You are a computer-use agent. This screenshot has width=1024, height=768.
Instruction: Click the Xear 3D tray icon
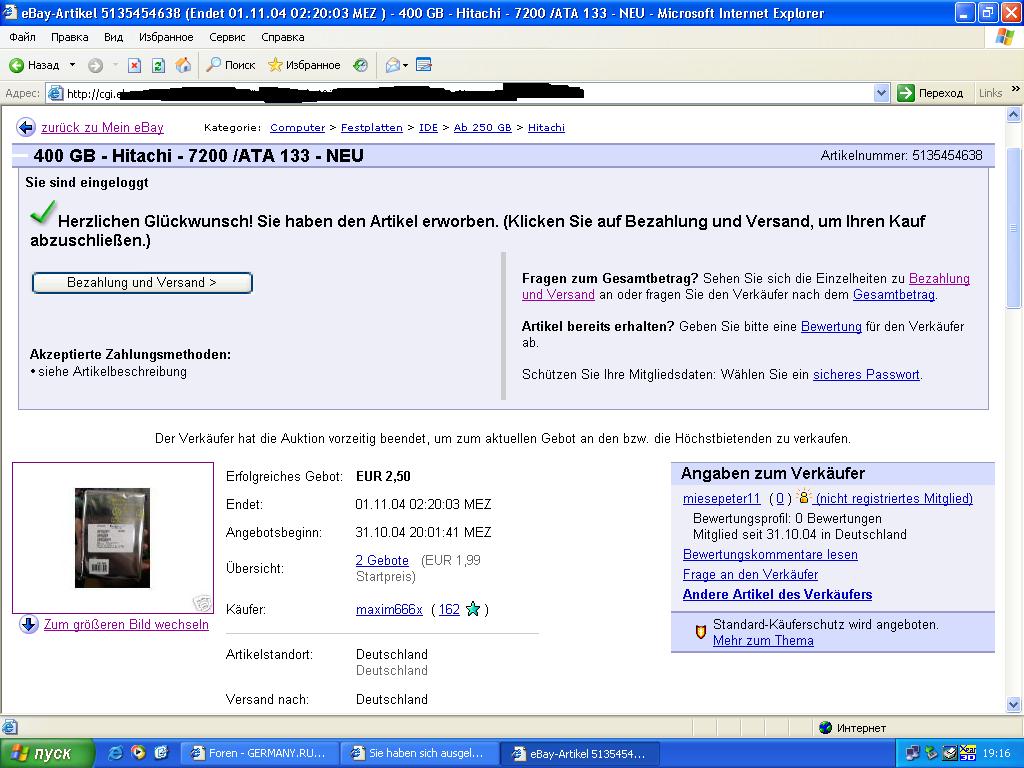click(968, 753)
